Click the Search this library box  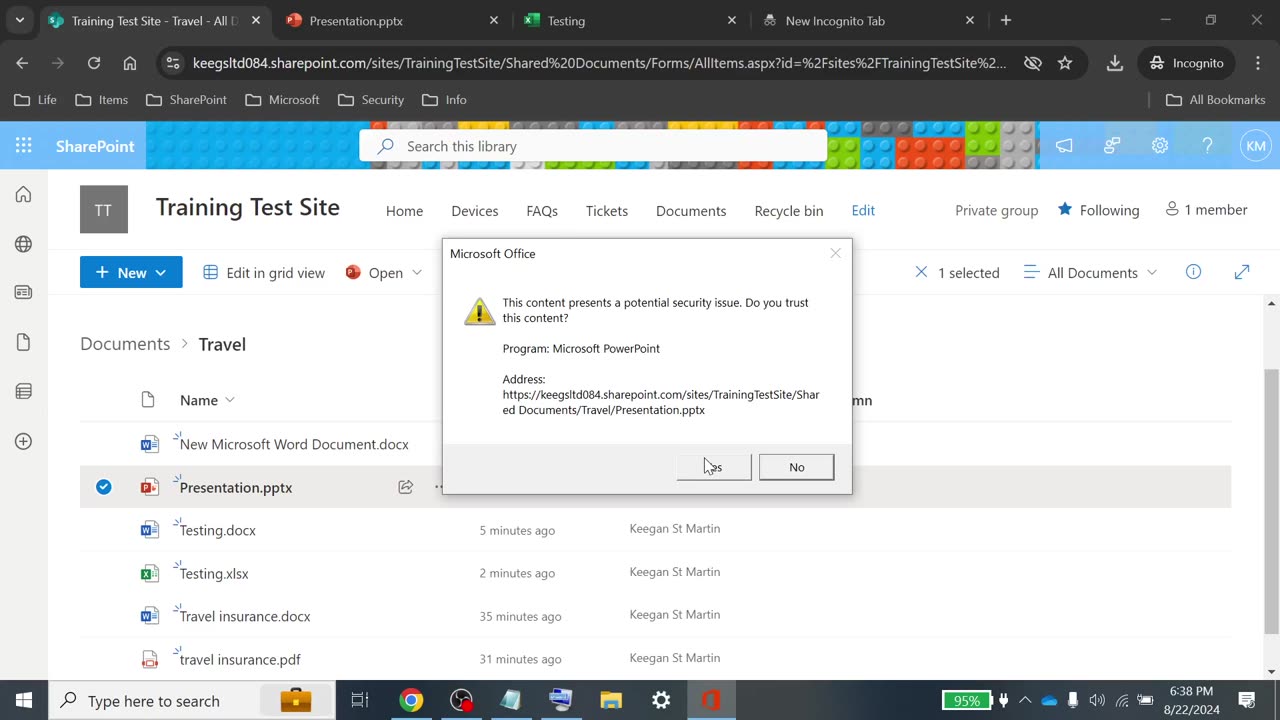pos(593,146)
